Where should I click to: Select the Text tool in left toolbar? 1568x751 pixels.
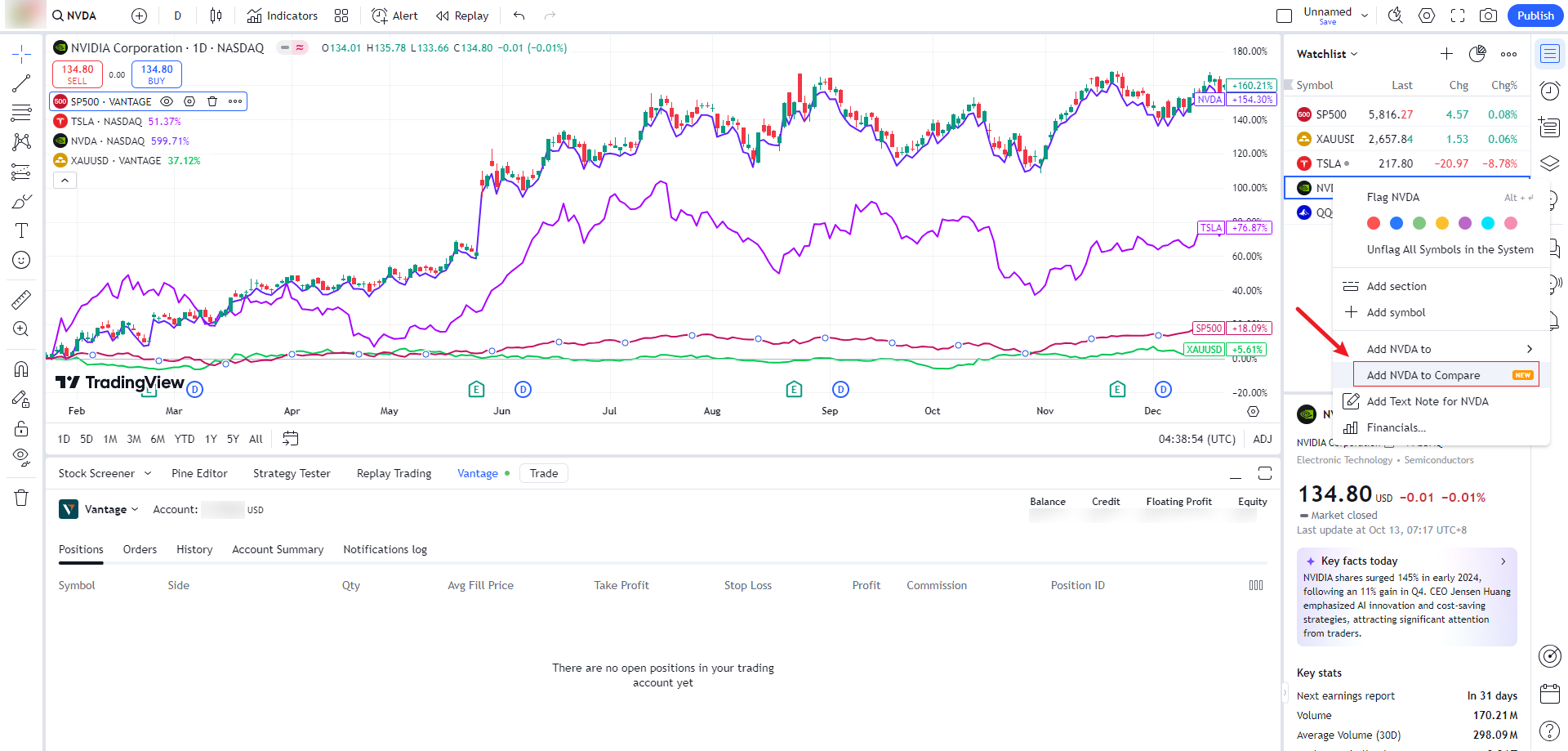21,230
